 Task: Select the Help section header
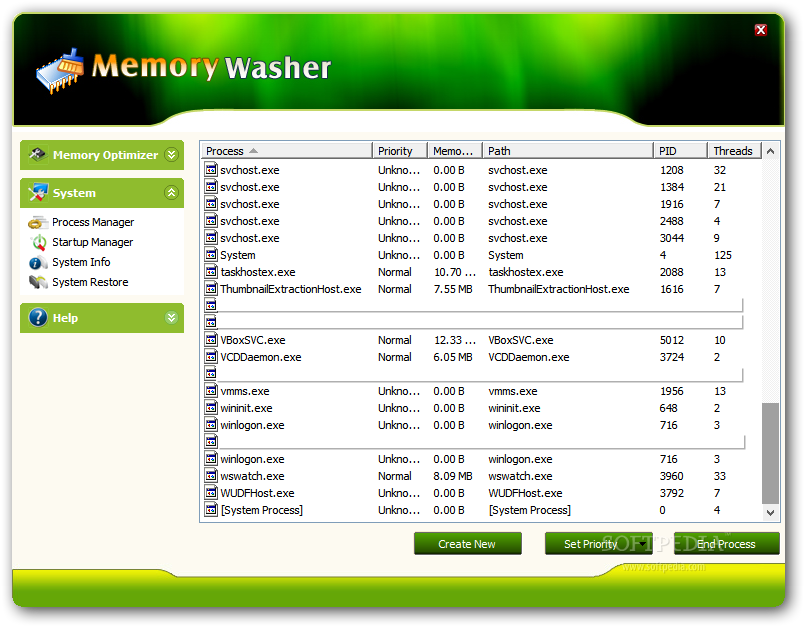coord(102,318)
